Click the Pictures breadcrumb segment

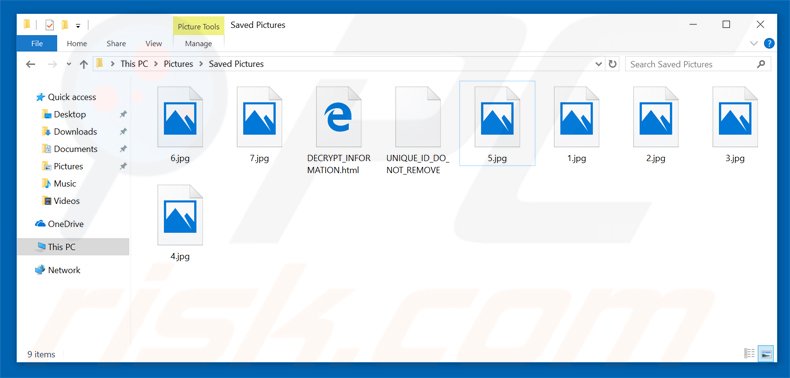178,64
